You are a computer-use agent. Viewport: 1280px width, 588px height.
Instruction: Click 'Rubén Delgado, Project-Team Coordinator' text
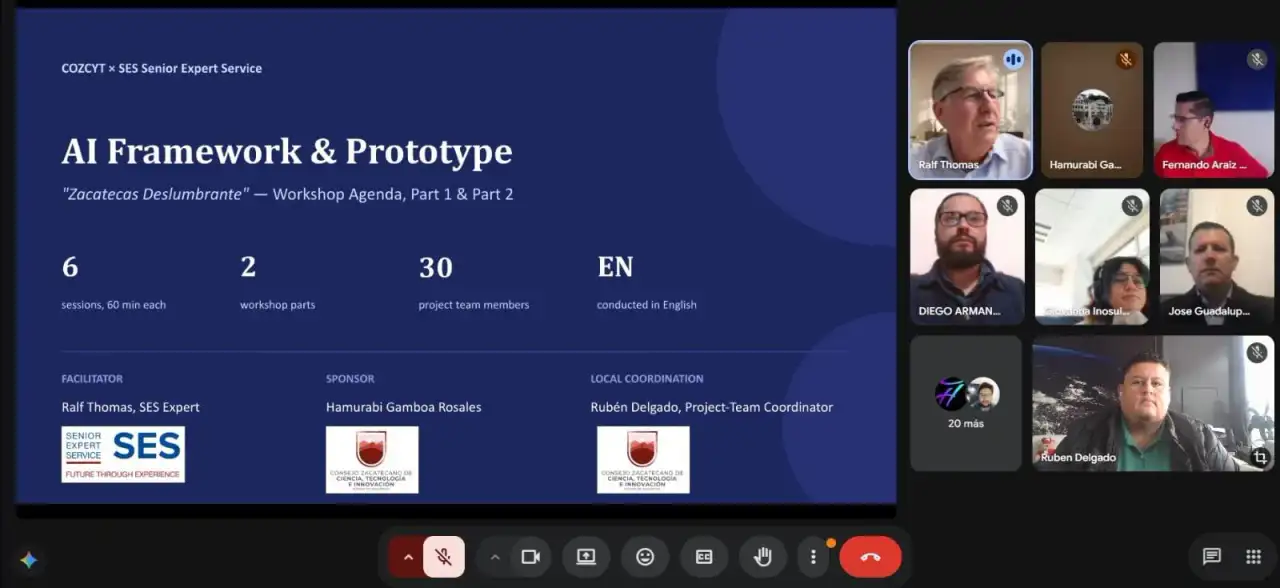(x=712, y=407)
